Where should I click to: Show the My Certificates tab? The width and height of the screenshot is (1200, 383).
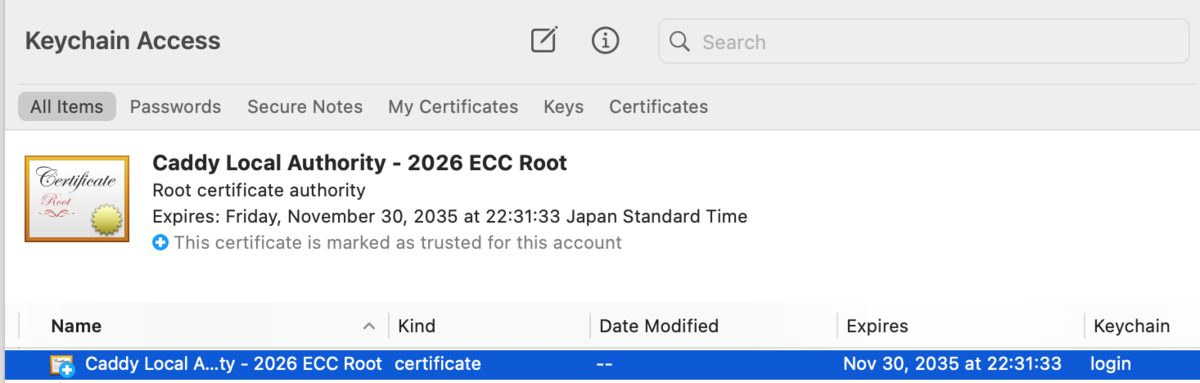[453, 106]
